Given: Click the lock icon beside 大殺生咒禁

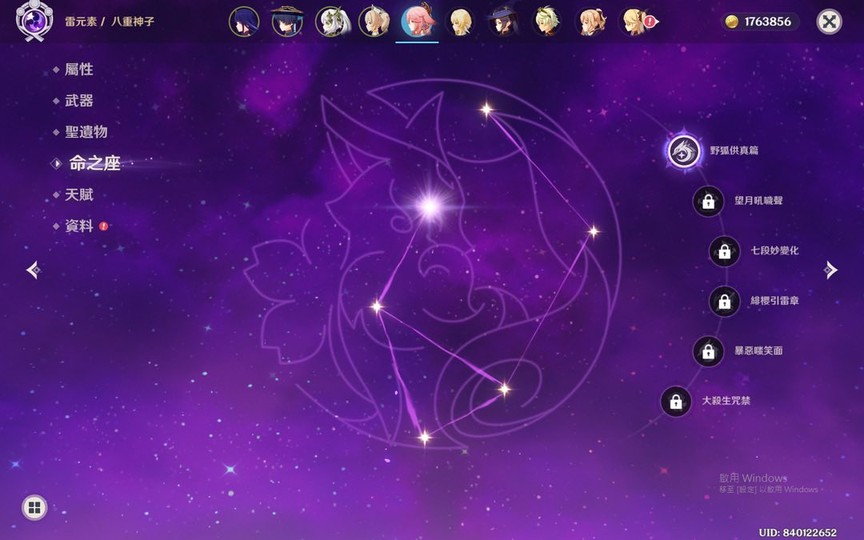Looking at the screenshot, I should tap(676, 401).
